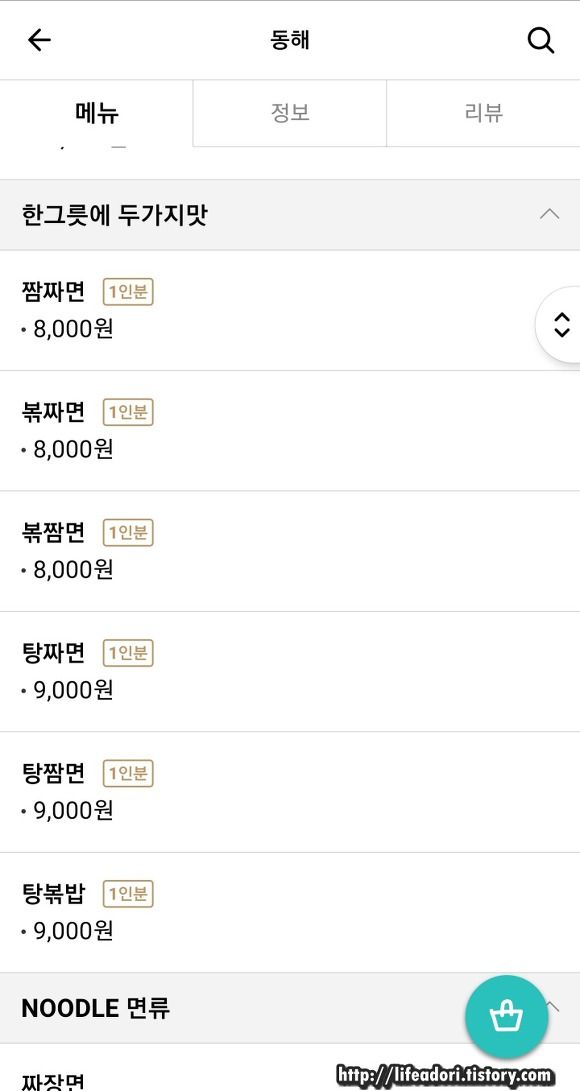Viewport: 580px width, 1091px height.
Task: Choose the 탕짬면 9,000원 item
Action: coord(290,792)
